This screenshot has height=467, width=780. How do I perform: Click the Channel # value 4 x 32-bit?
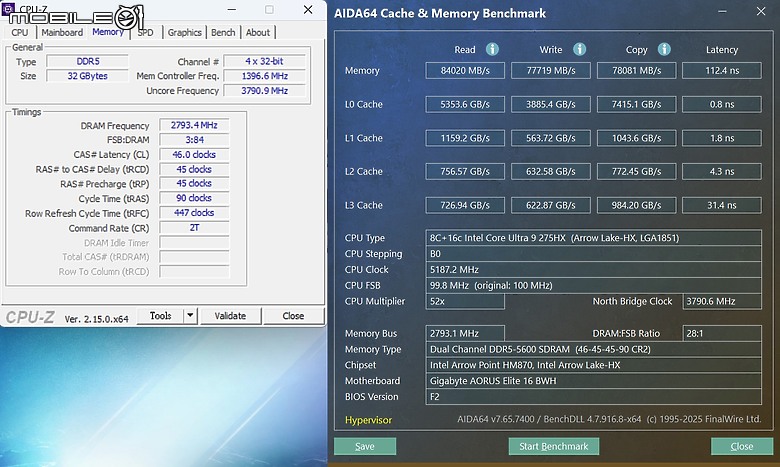click(264, 62)
